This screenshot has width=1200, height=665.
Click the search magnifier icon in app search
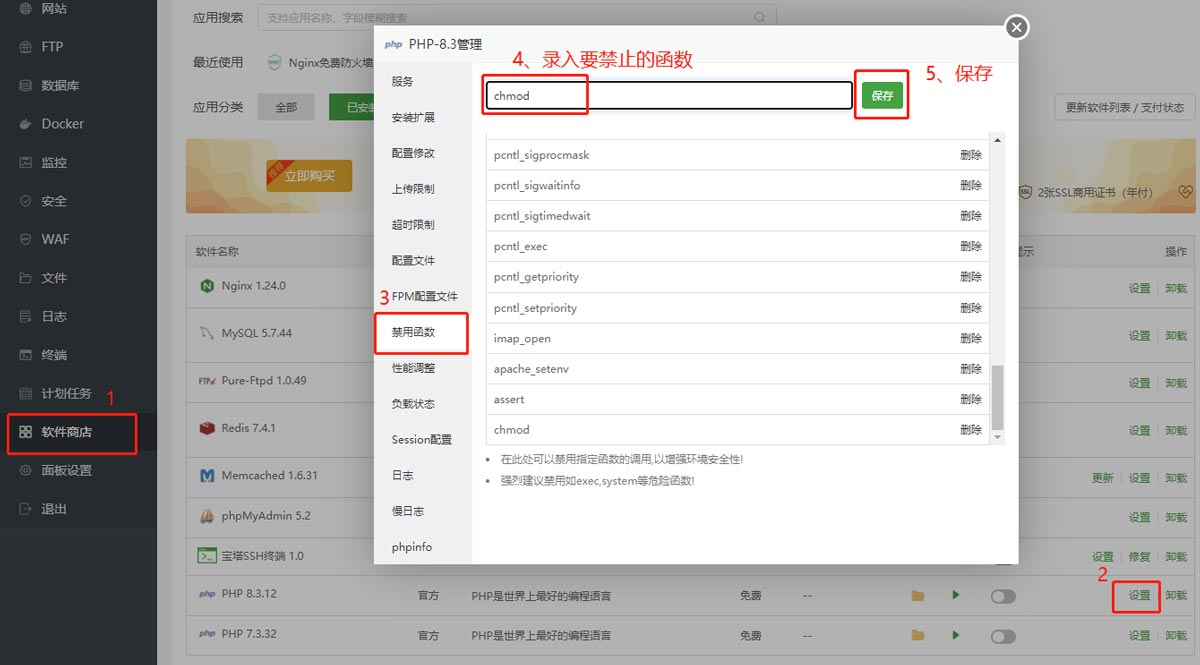coord(761,18)
